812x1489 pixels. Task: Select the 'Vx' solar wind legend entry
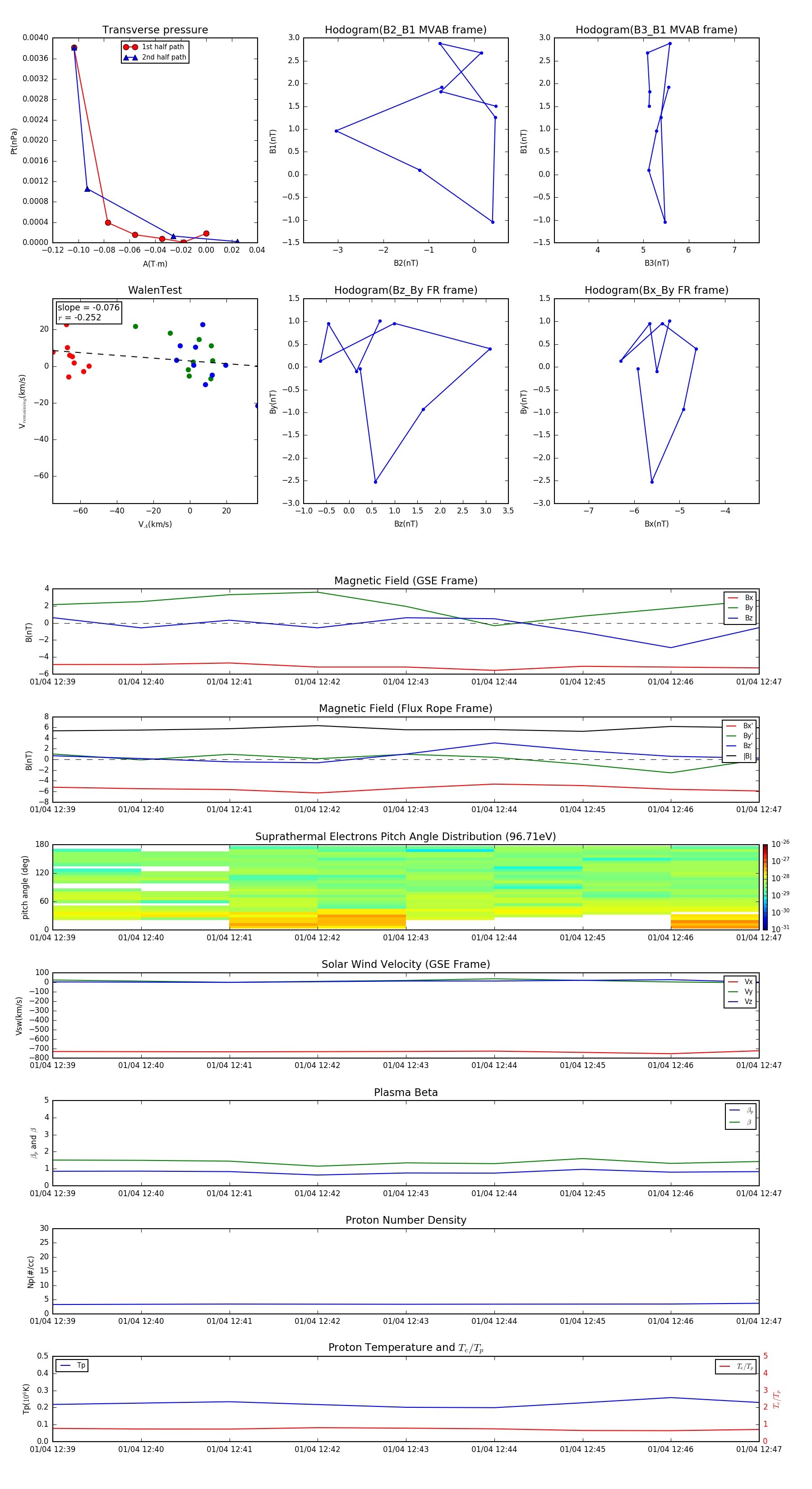pos(740,981)
